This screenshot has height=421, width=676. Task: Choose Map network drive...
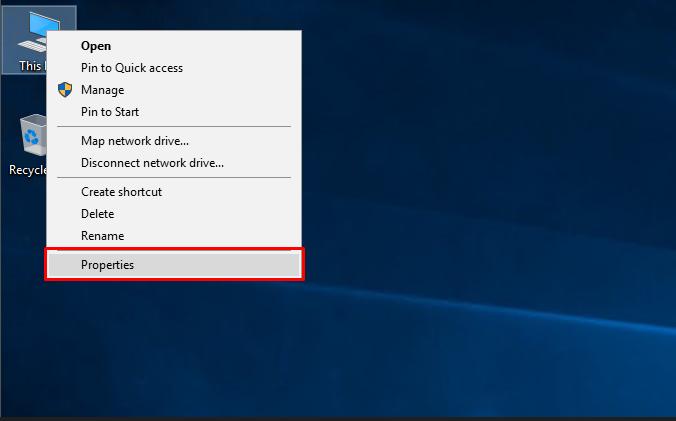coord(174,141)
